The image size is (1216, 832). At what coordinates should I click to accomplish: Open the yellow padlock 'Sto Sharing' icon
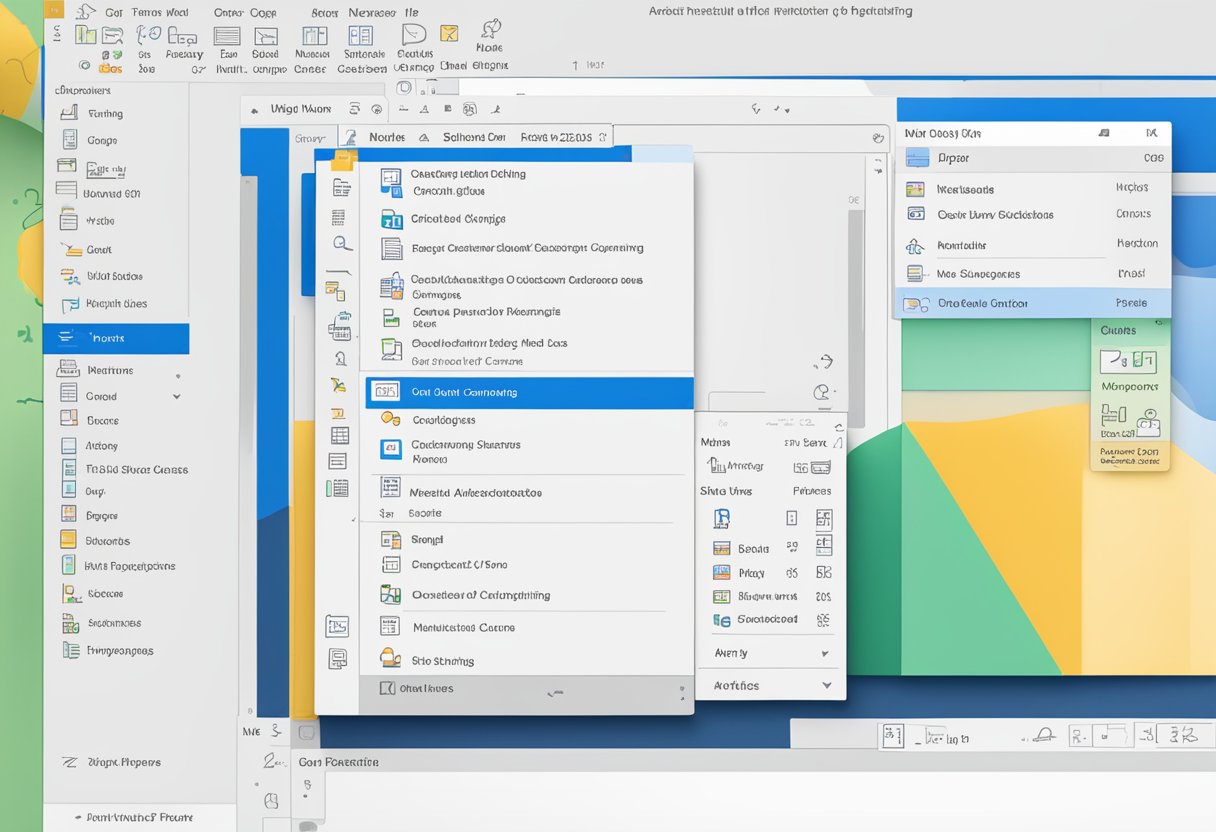[x=389, y=659]
